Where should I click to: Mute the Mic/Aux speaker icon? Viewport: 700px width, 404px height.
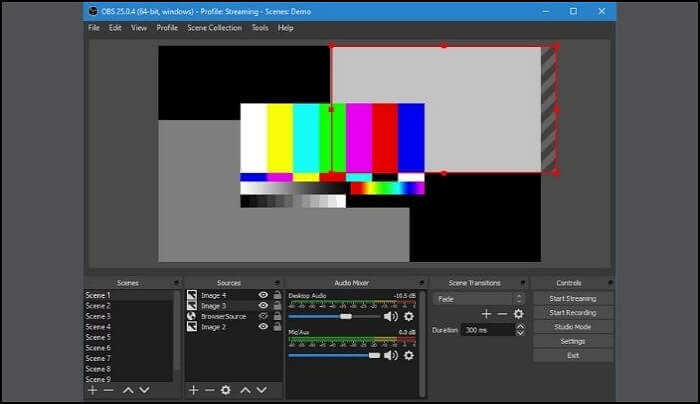390,355
